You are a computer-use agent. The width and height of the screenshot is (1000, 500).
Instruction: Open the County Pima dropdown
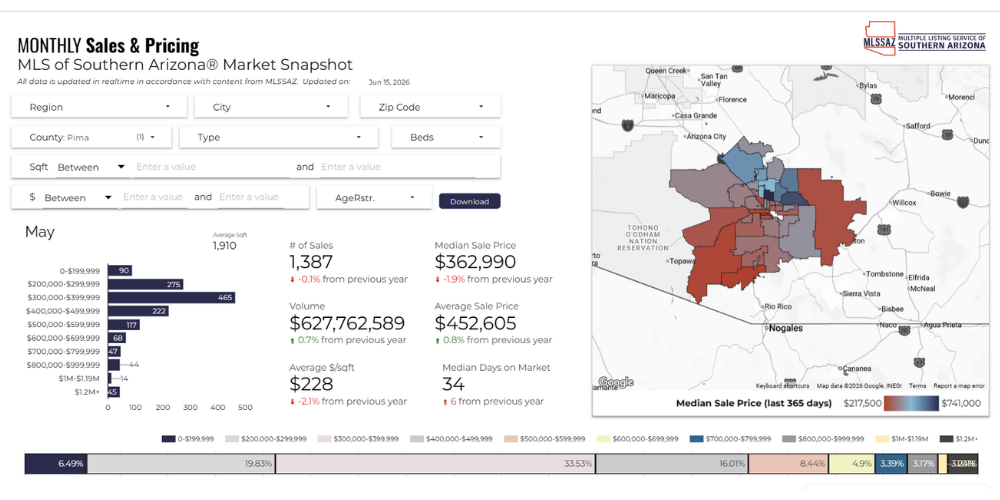pos(91,137)
